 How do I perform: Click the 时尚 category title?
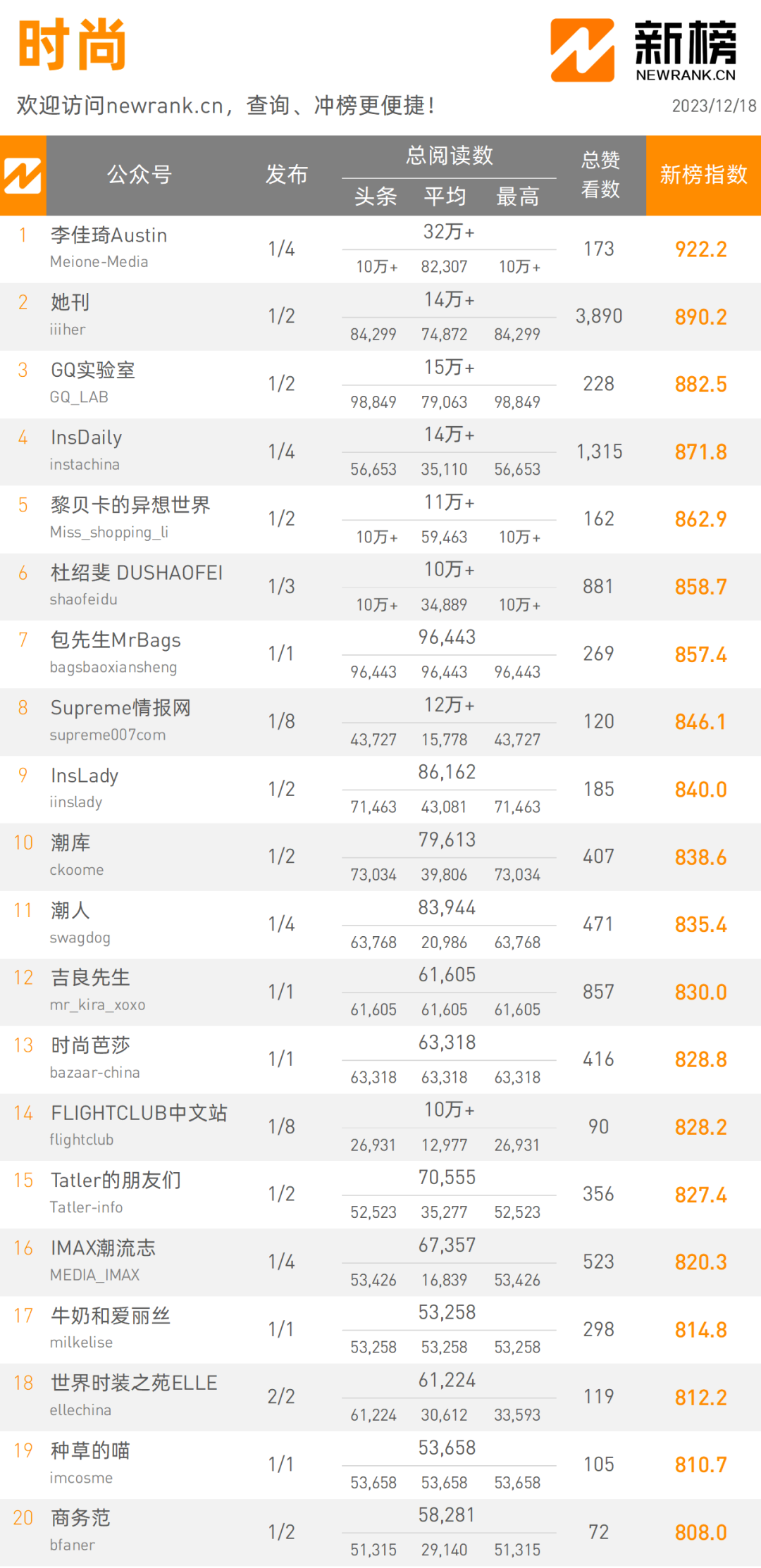72,45
